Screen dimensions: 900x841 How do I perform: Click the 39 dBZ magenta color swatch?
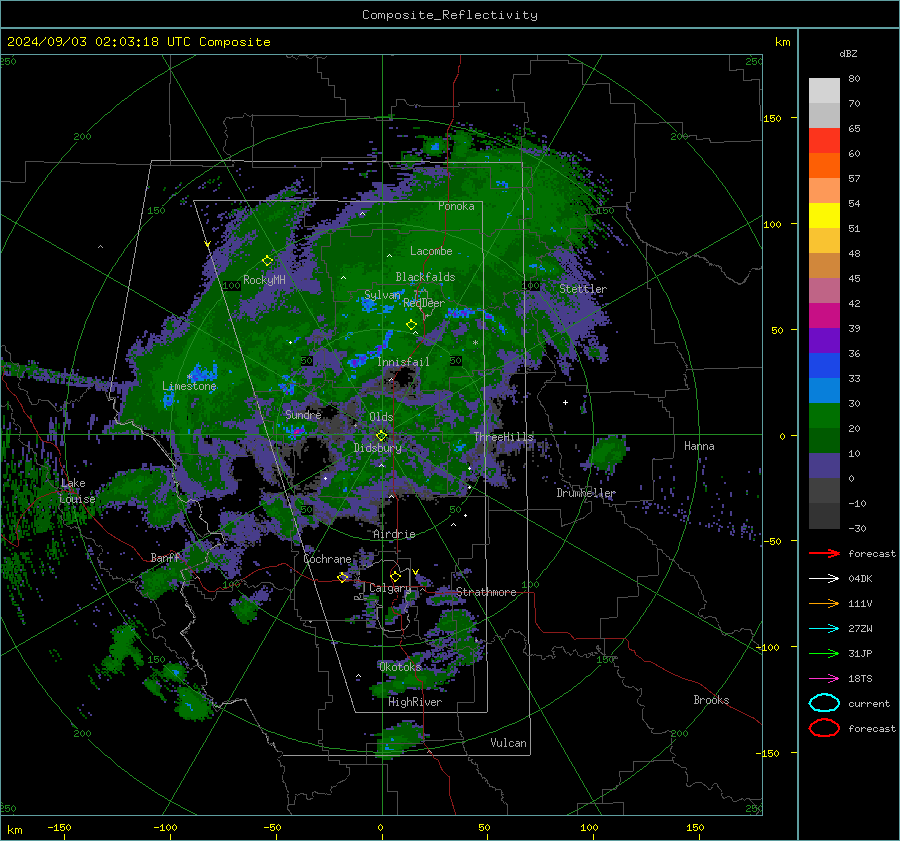pos(824,316)
